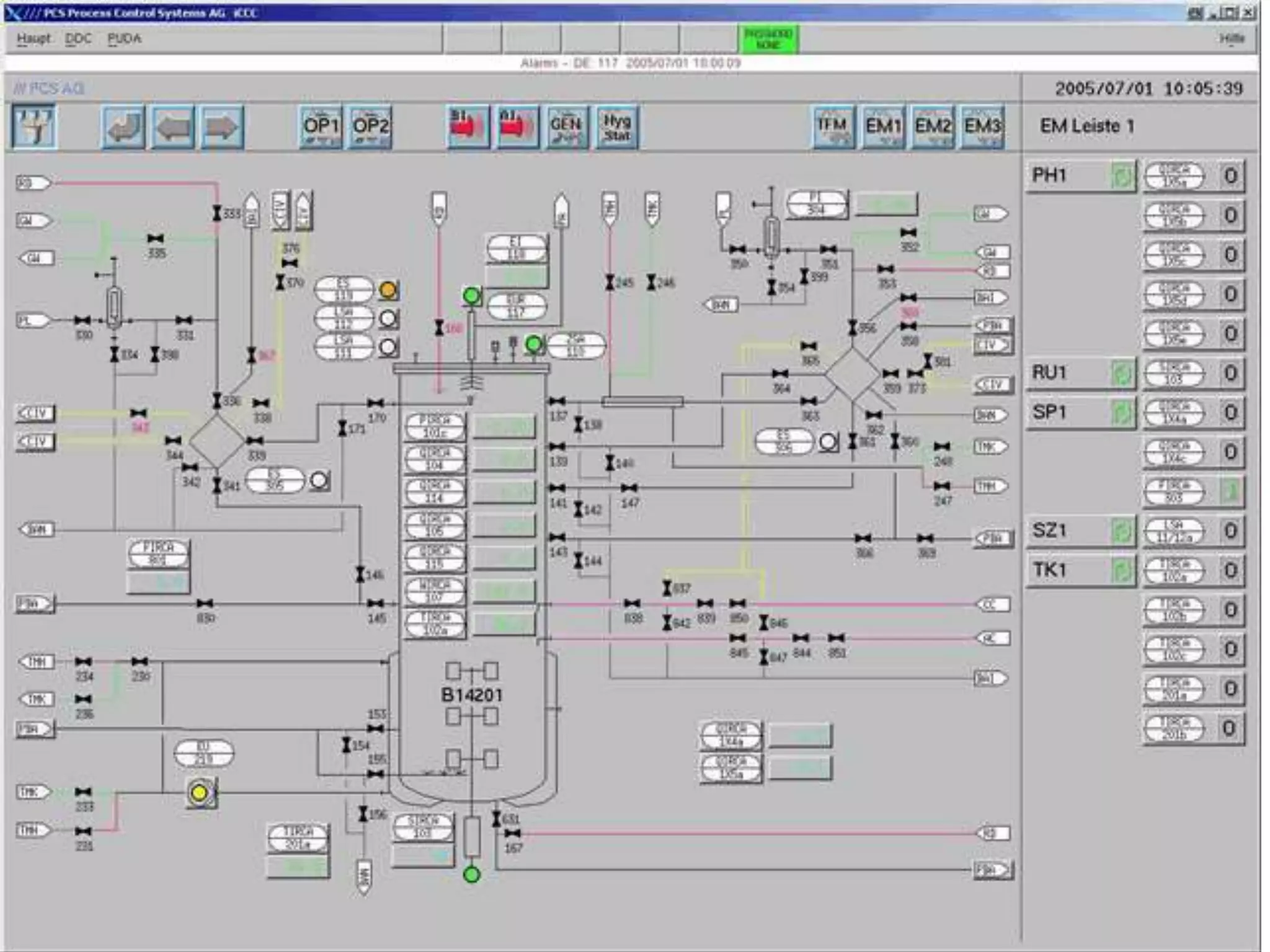
Task: Switch to EM2 panel button
Action: 932,127
